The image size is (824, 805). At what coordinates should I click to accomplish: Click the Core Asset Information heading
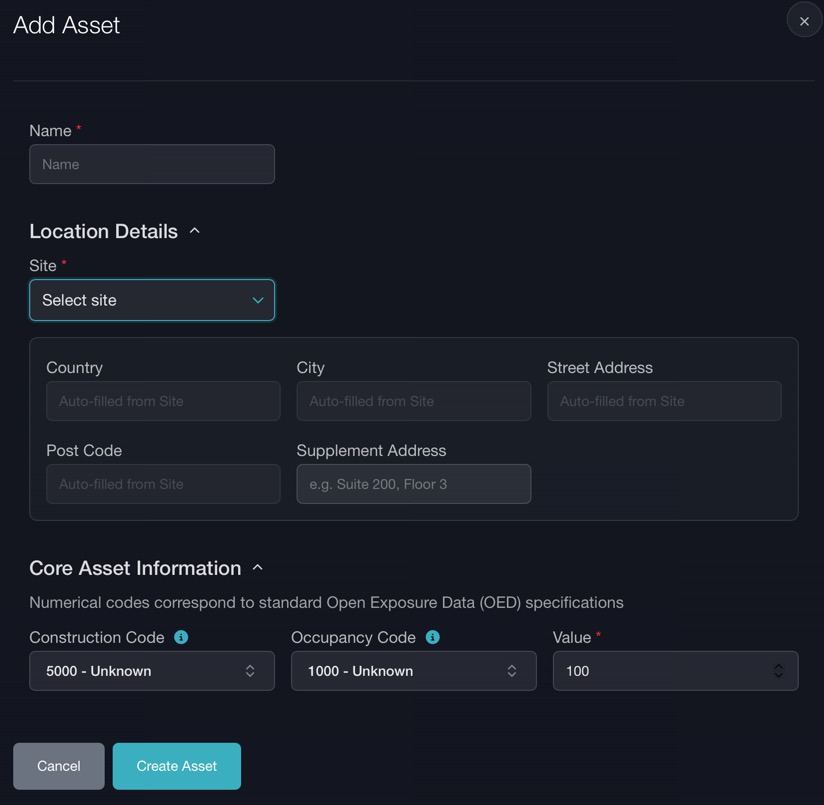pyautogui.click(x=135, y=568)
